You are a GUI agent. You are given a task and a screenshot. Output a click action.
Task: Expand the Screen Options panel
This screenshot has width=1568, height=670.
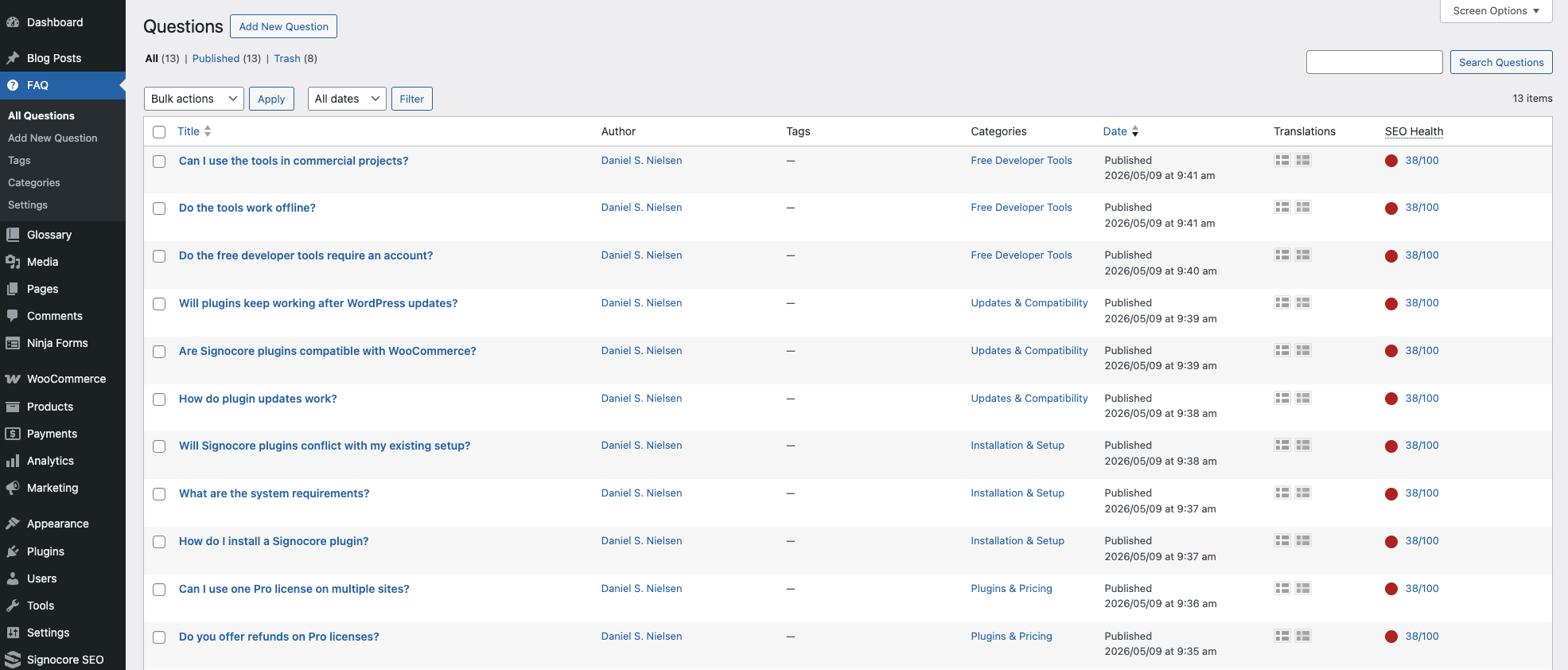[1496, 11]
